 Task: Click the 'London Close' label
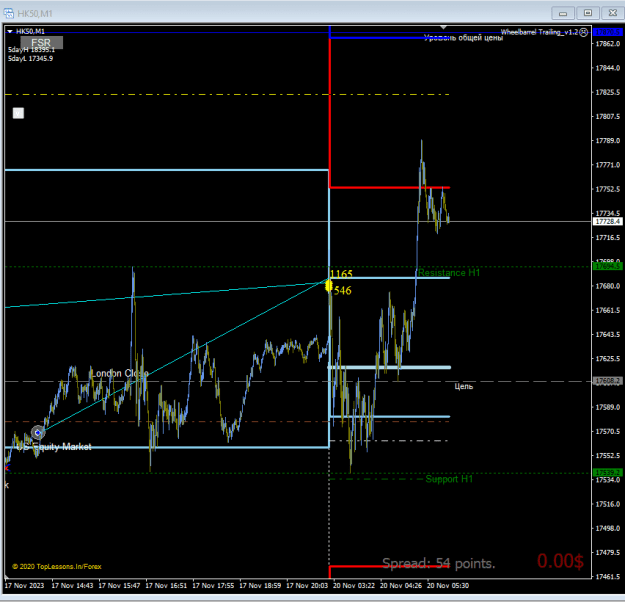coord(120,374)
